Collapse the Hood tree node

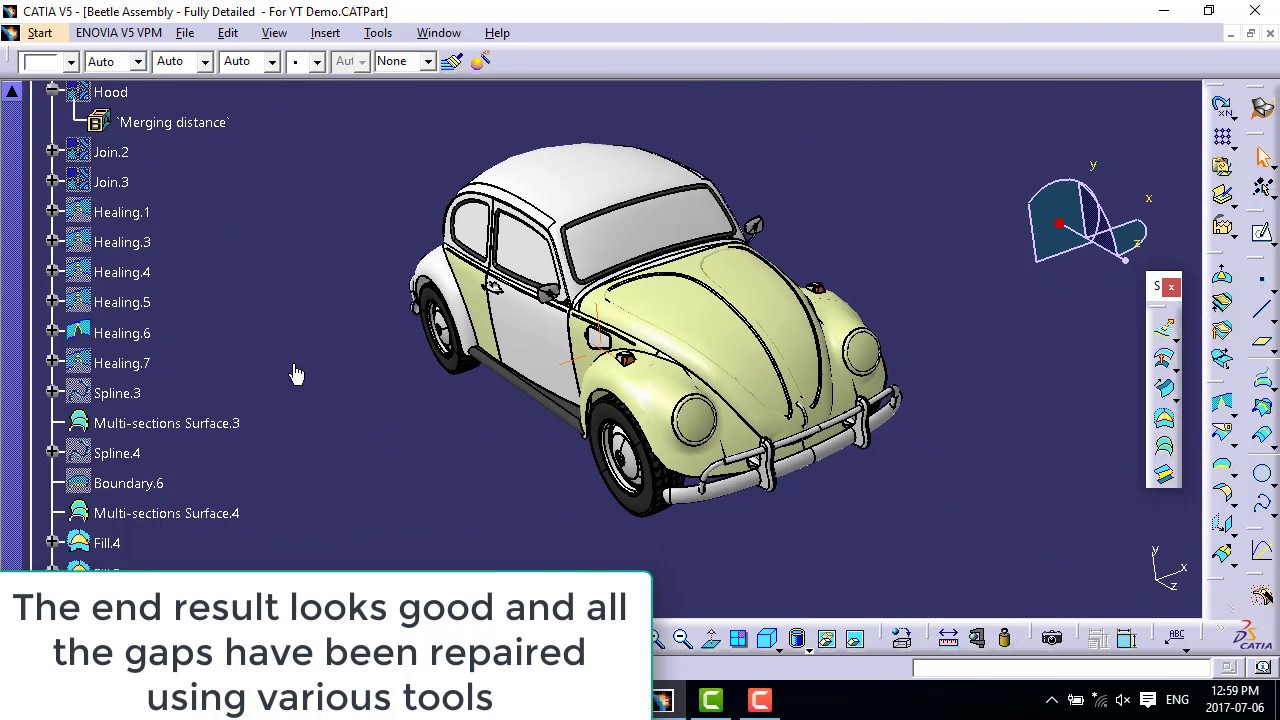[x=52, y=91]
